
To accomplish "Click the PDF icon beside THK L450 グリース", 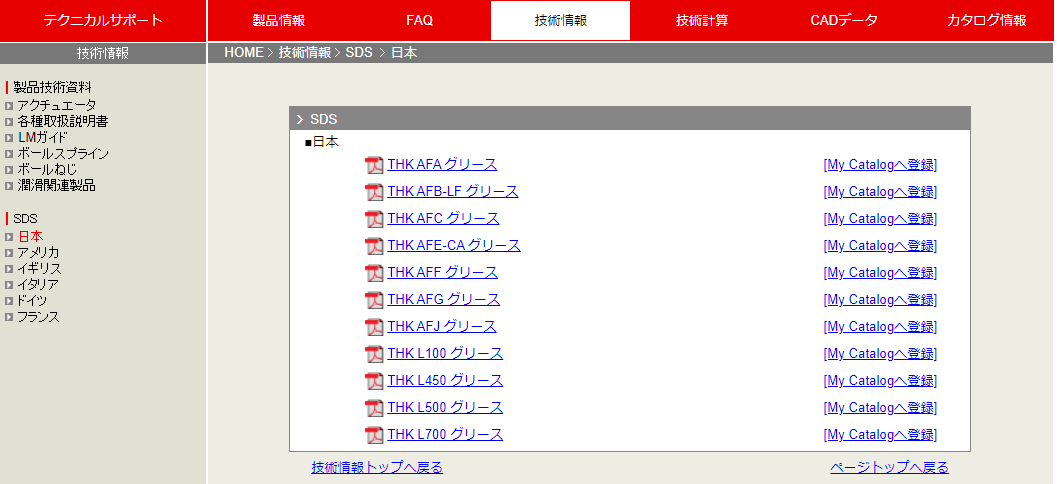I will 374,381.
